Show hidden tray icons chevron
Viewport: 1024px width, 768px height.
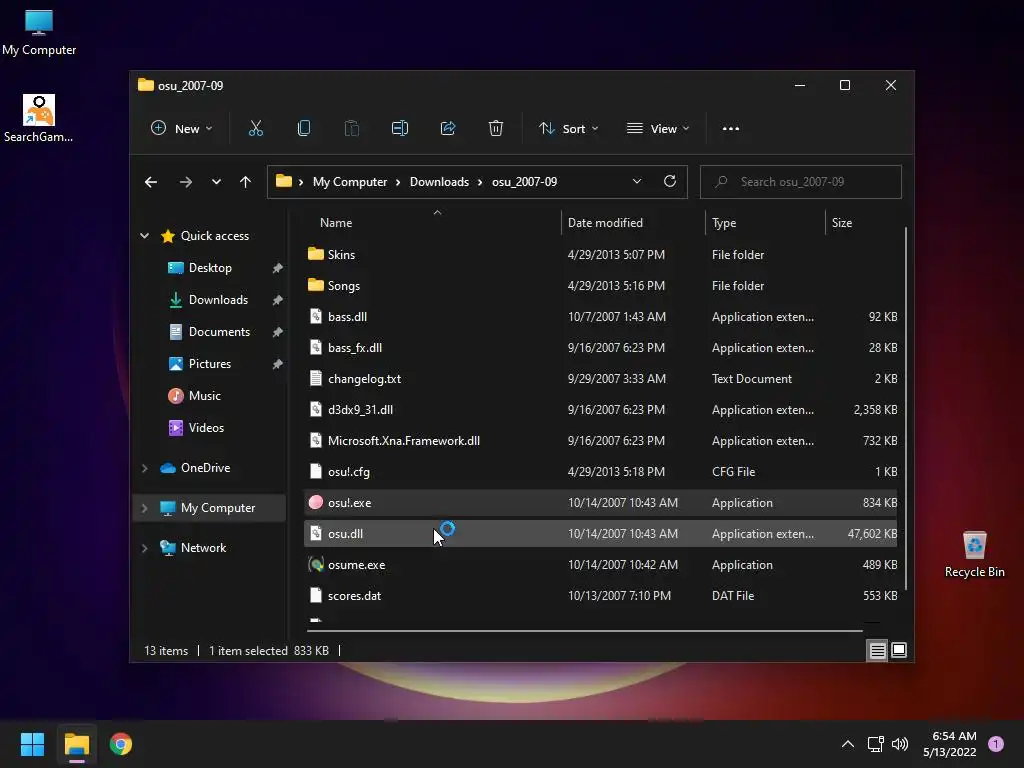(x=848, y=744)
